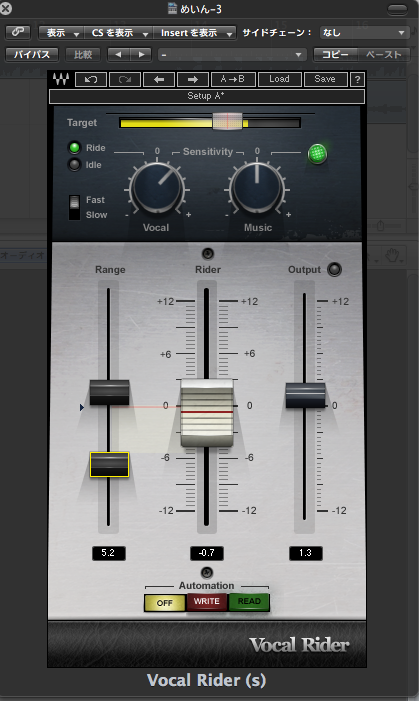Click the Setup A* name field
The image size is (419, 701).
click(x=207, y=96)
